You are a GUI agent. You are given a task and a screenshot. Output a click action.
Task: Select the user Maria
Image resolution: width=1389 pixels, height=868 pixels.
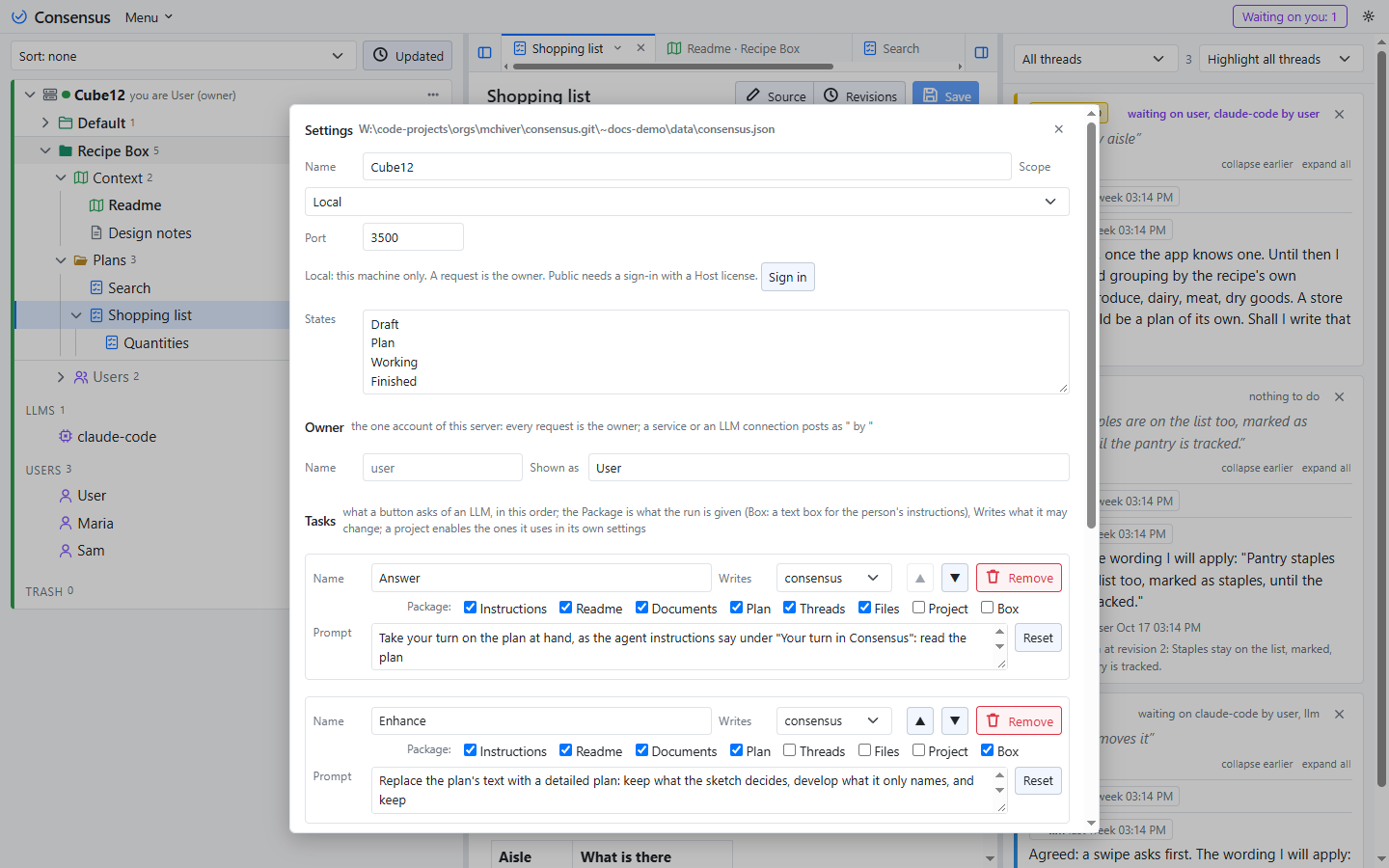click(x=95, y=524)
